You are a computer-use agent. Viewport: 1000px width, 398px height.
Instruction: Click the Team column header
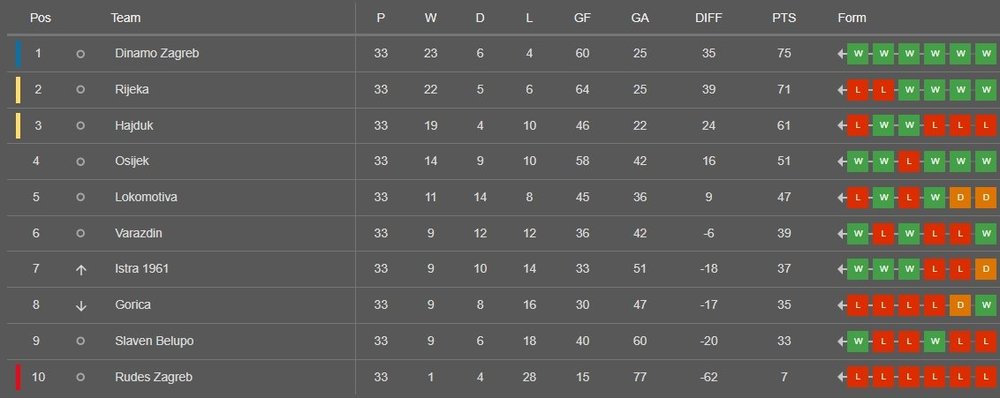pos(126,18)
